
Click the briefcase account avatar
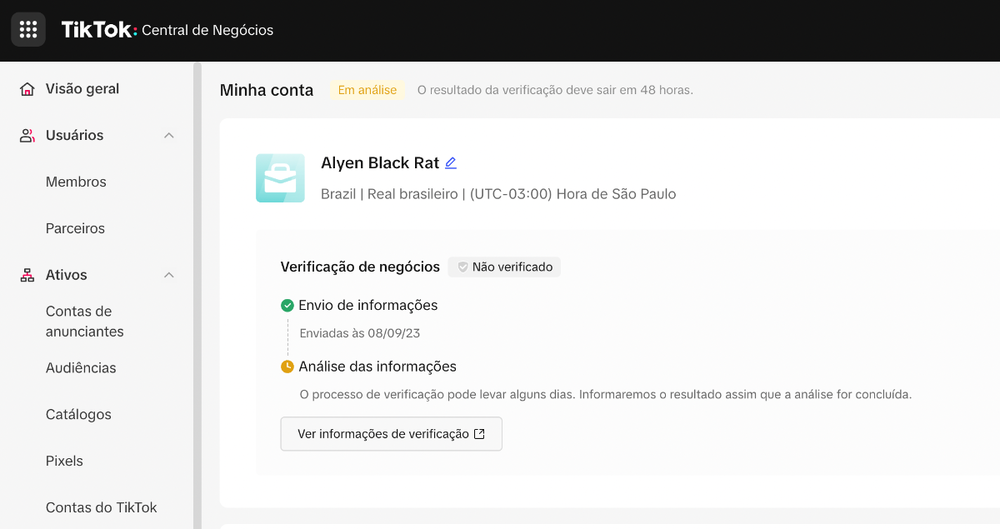[280, 178]
